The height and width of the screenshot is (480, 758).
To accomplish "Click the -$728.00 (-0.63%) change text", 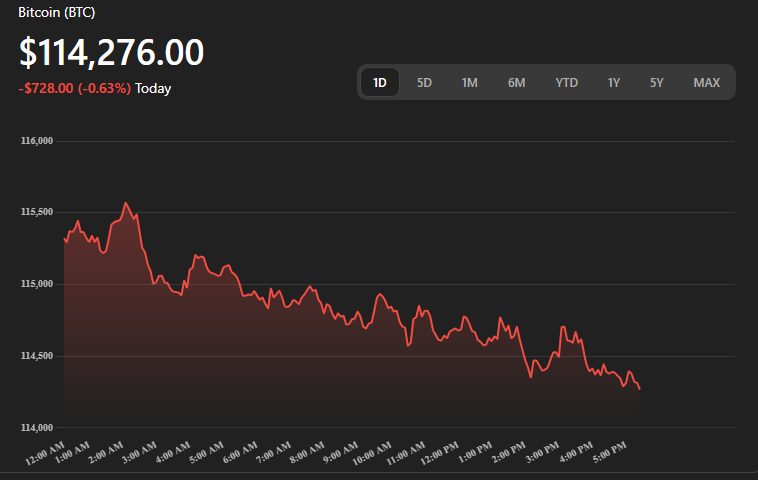I will [75, 88].
